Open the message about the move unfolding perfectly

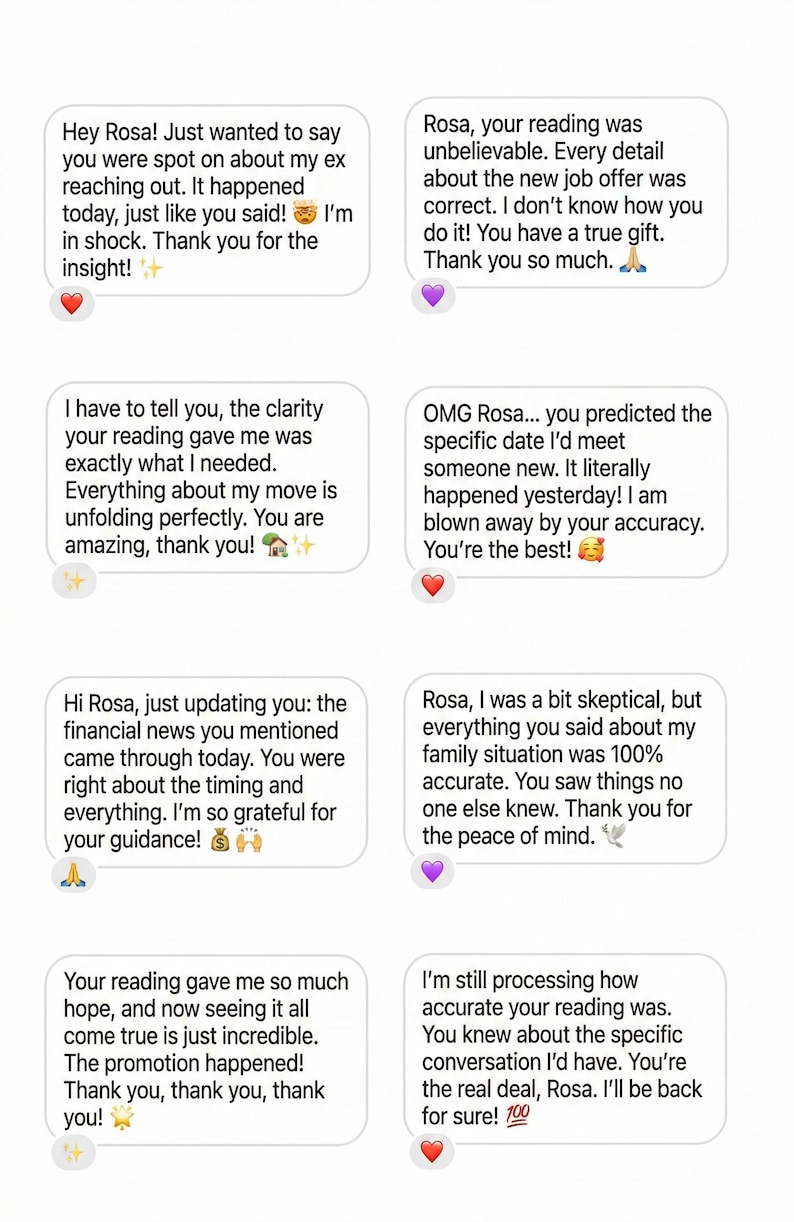[207, 477]
